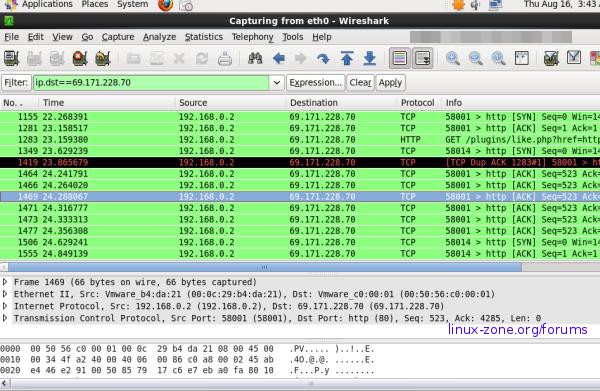Viewport: 600px width, 391px height.
Task: Reset zoom to normal size icon
Action: tap(499, 59)
